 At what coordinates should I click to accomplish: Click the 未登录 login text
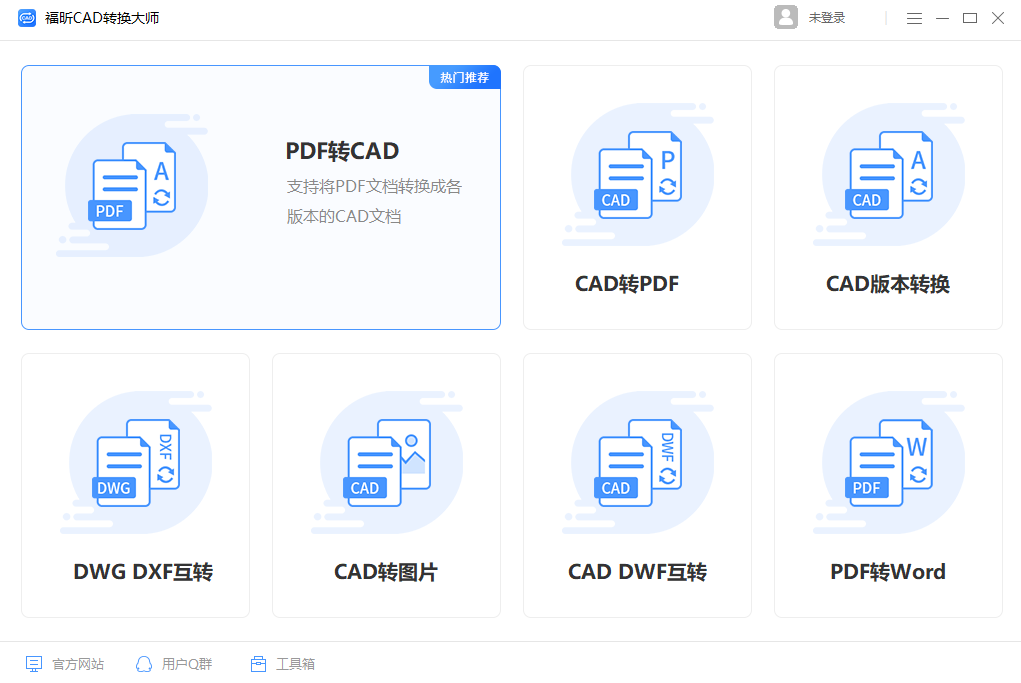click(x=827, y=18)
